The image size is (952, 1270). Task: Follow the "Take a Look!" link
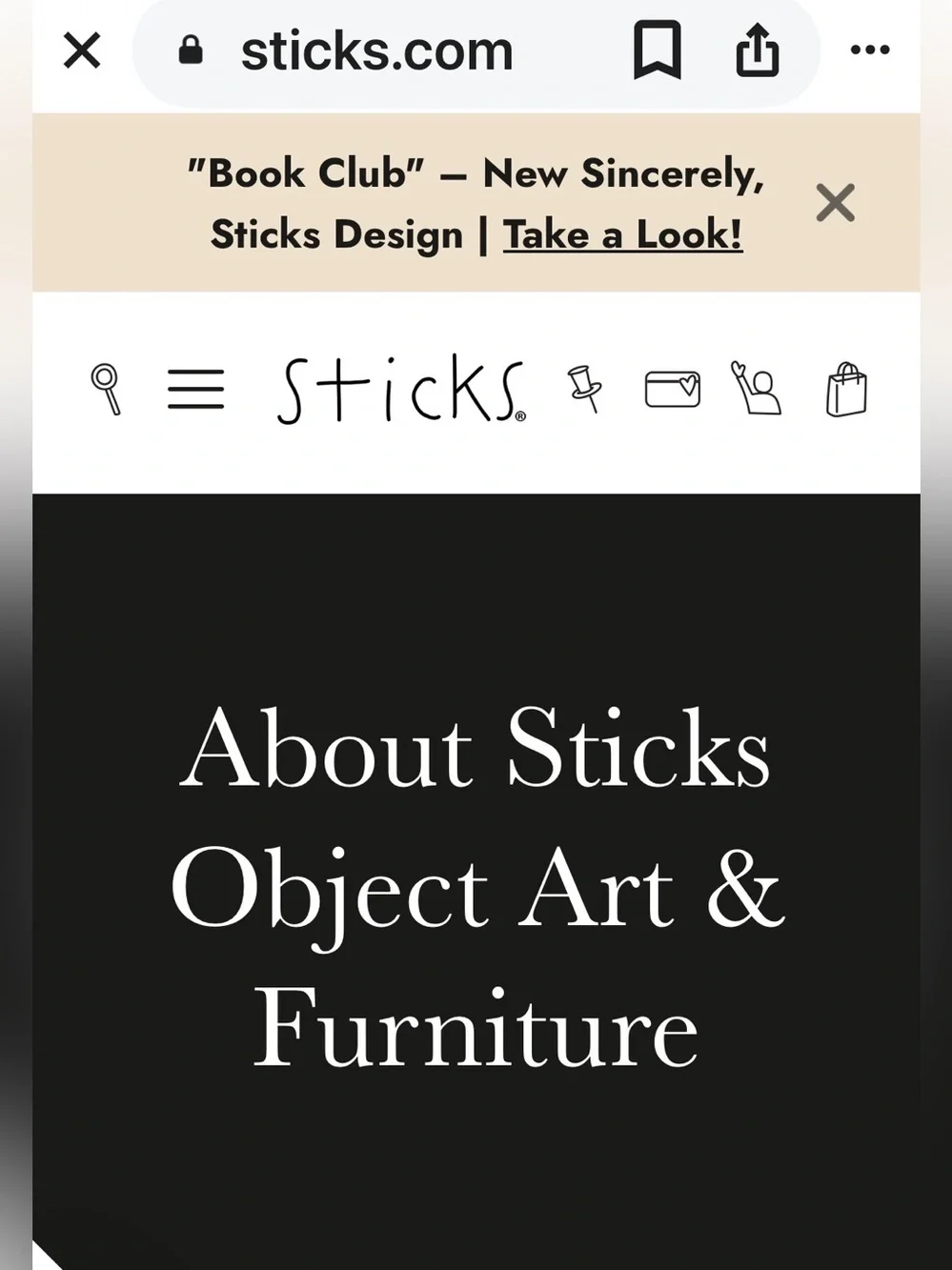pyautogui.click(x=622, y=234)
